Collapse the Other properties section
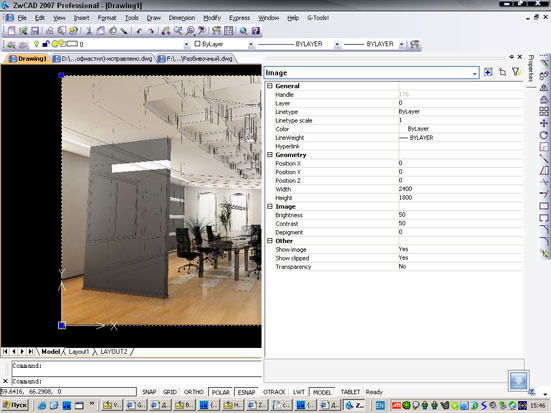This screenshot has width=551, height=413. pos(270,241)
